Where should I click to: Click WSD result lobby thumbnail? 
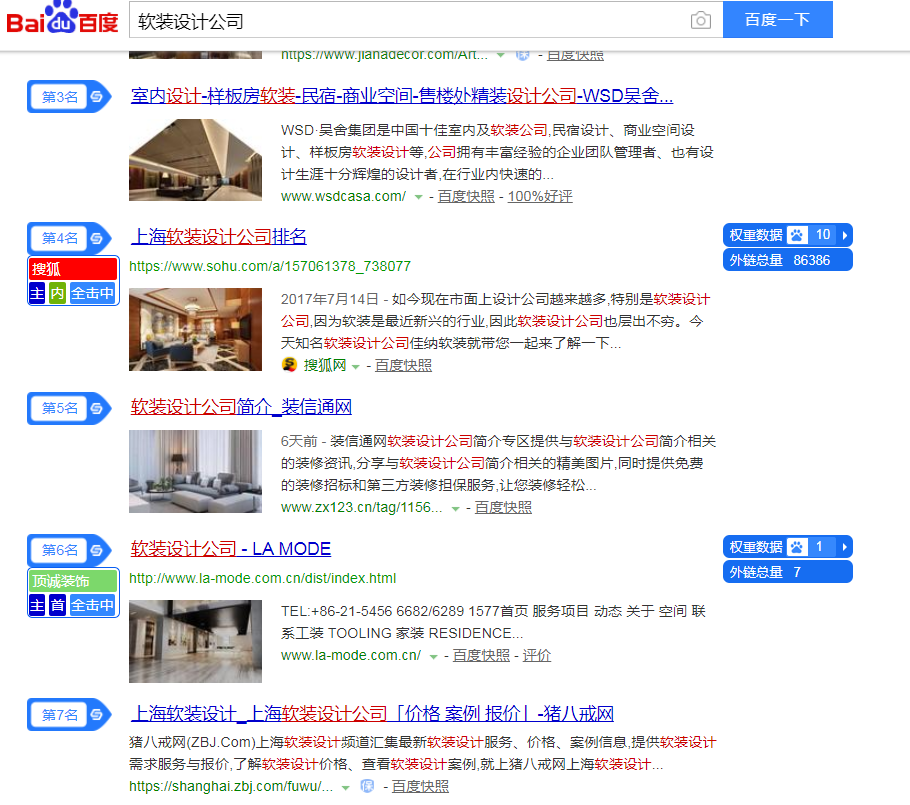click(195, 160)
